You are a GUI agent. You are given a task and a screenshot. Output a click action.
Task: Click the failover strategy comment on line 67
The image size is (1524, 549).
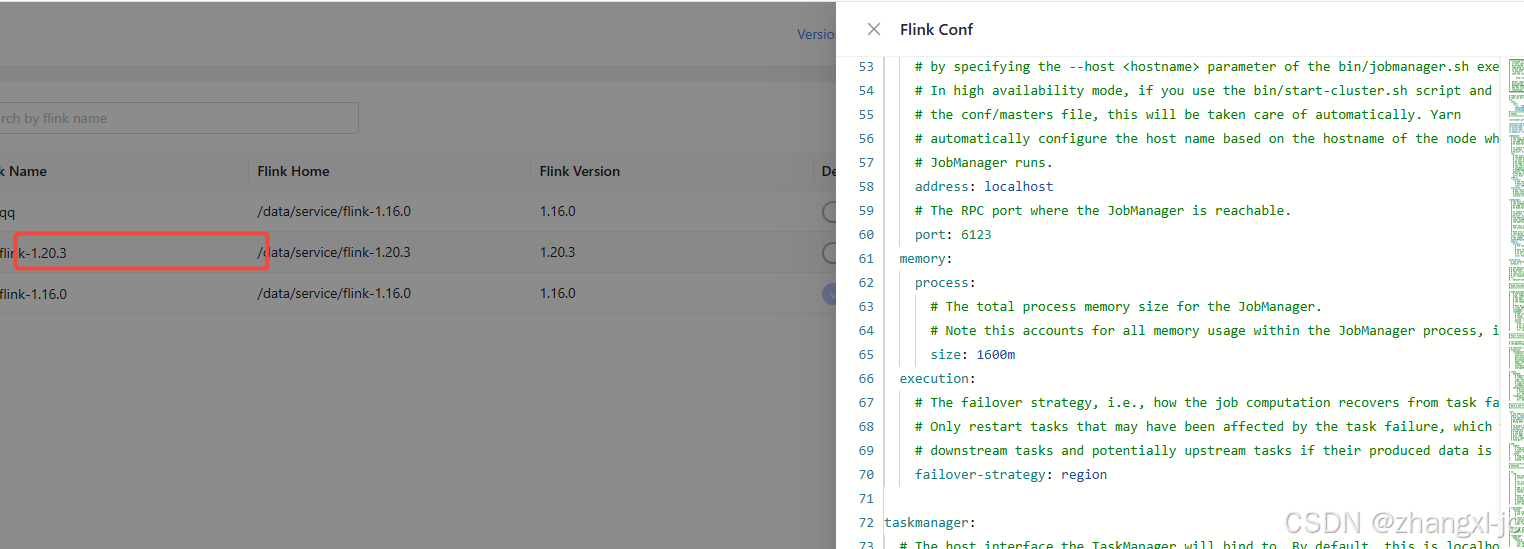[1207, 402]
